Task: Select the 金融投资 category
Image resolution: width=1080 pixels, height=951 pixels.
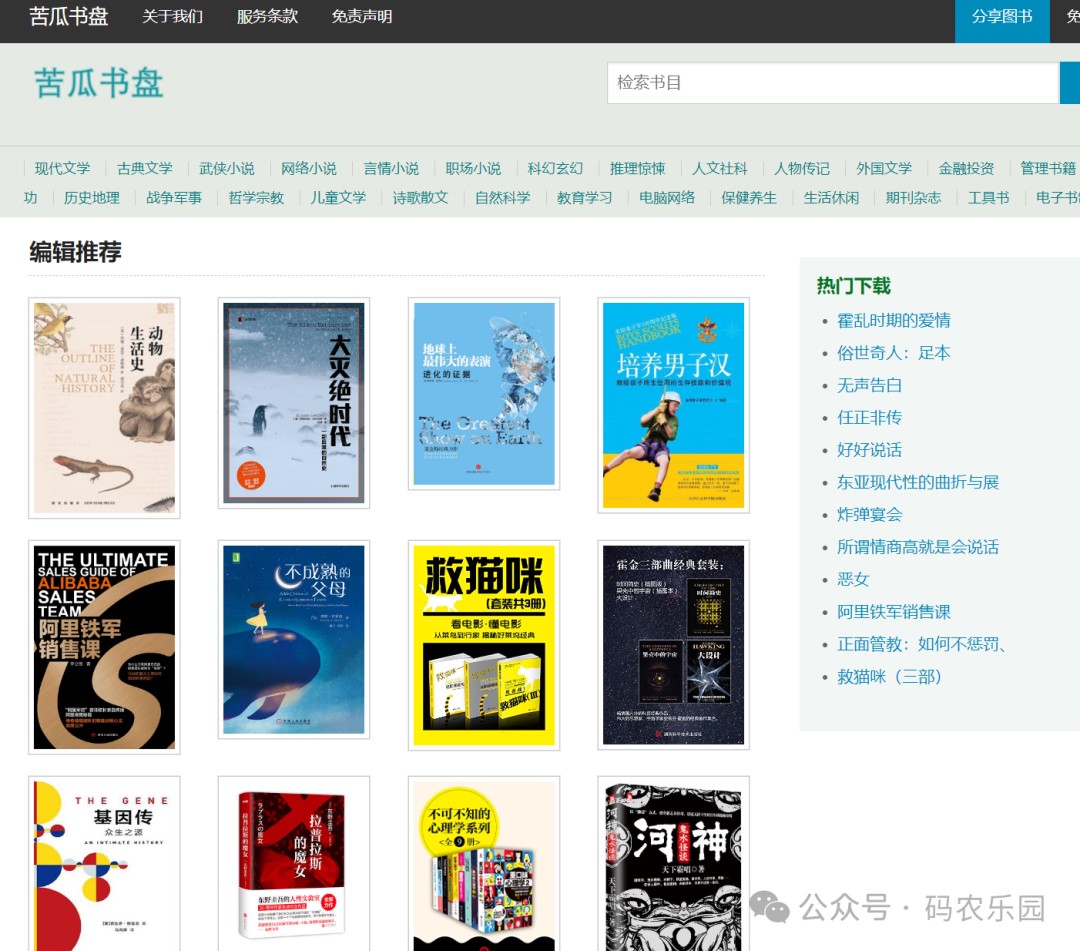Action: click(x=966, y=168)
